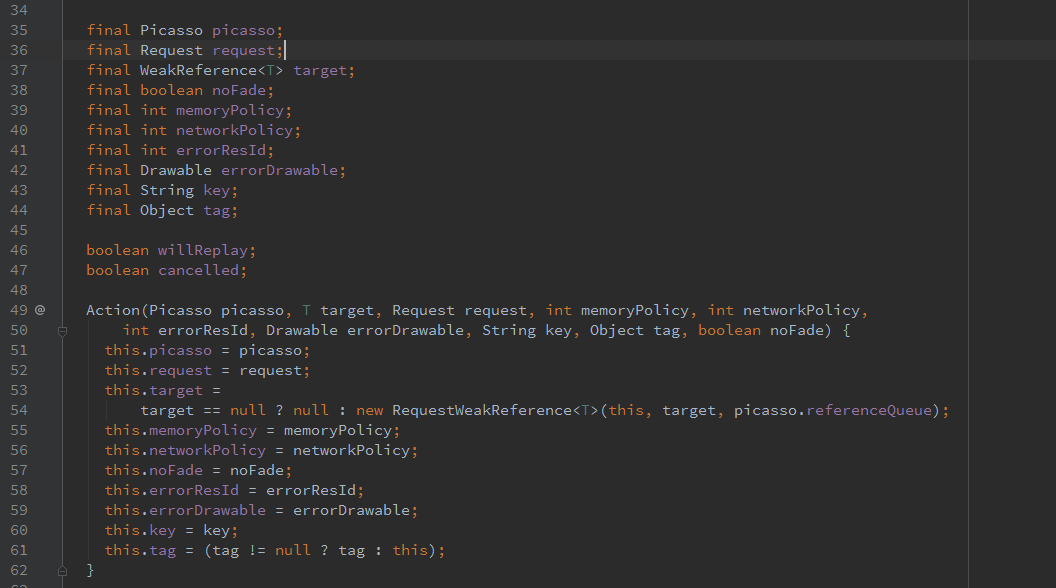Click line number 54 in the gutter
The height and width of the screenshot is (588, 1056).
(19, 410)
